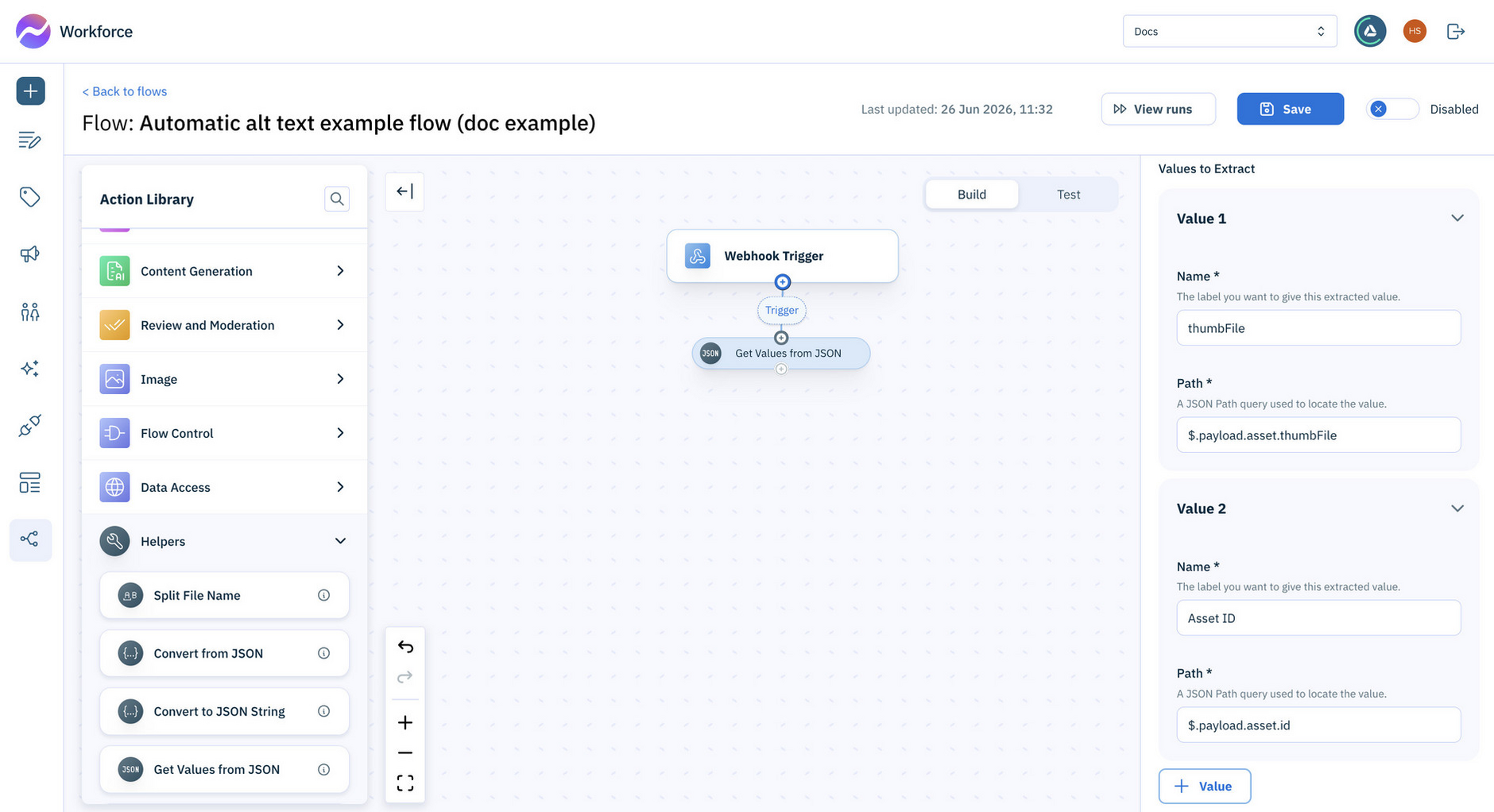
Task: Click plus connector under Webhook Trigger
Action: click(783, 282)
